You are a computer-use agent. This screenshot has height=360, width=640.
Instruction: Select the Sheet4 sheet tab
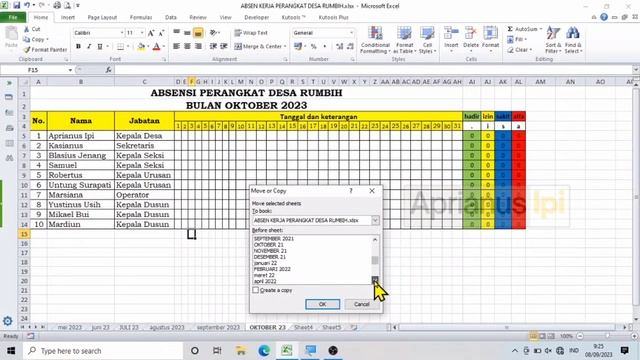point(303,327)
